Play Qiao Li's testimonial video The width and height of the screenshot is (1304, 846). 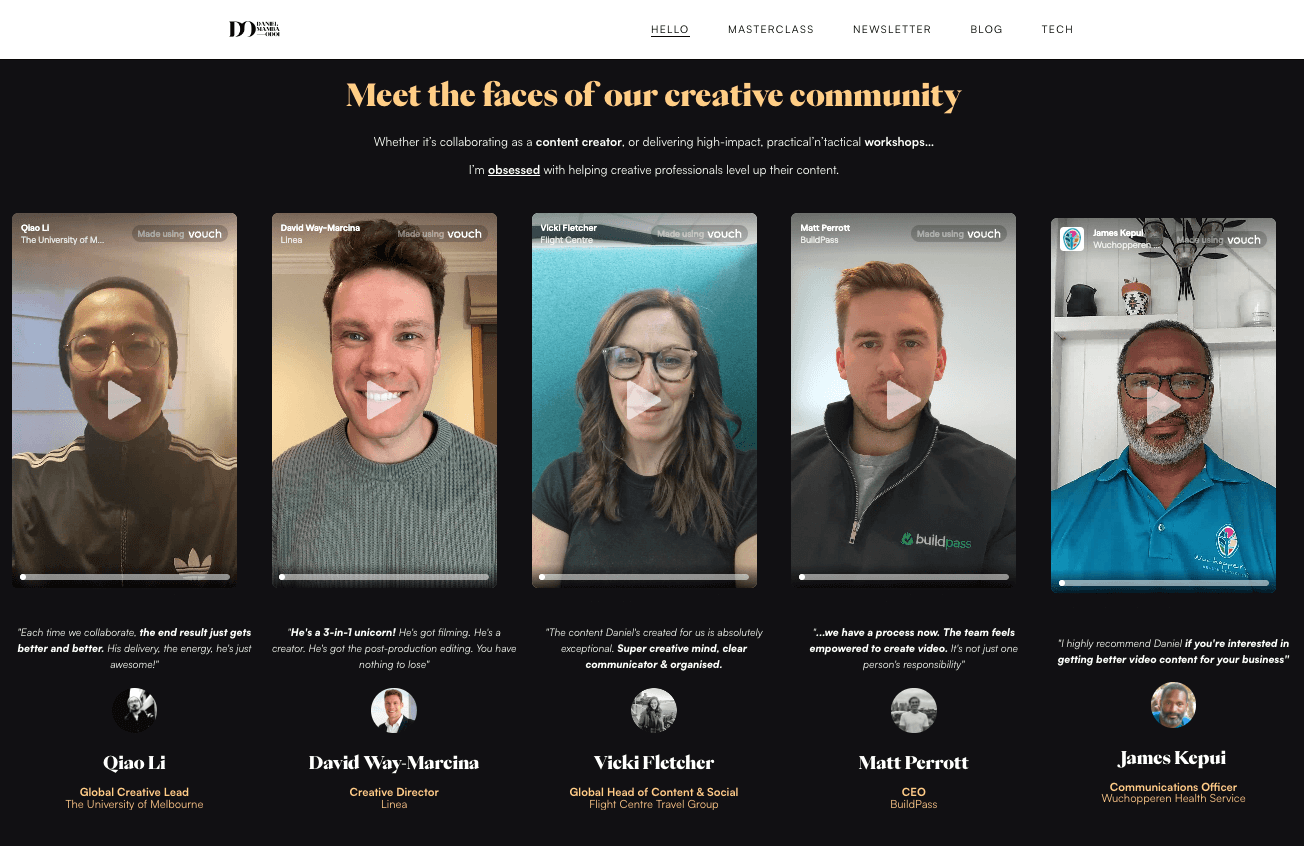pos(124,400)
